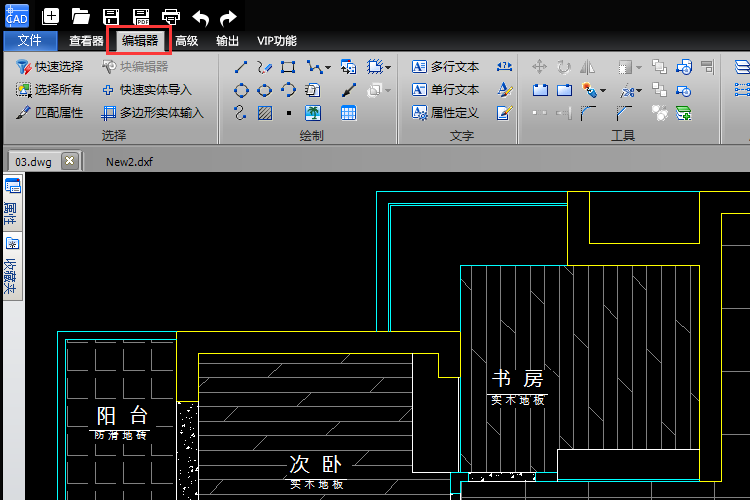Expand the Polyline tool dropdown arrow
Screen dimensions: 750x500
(x=328, y=67)
